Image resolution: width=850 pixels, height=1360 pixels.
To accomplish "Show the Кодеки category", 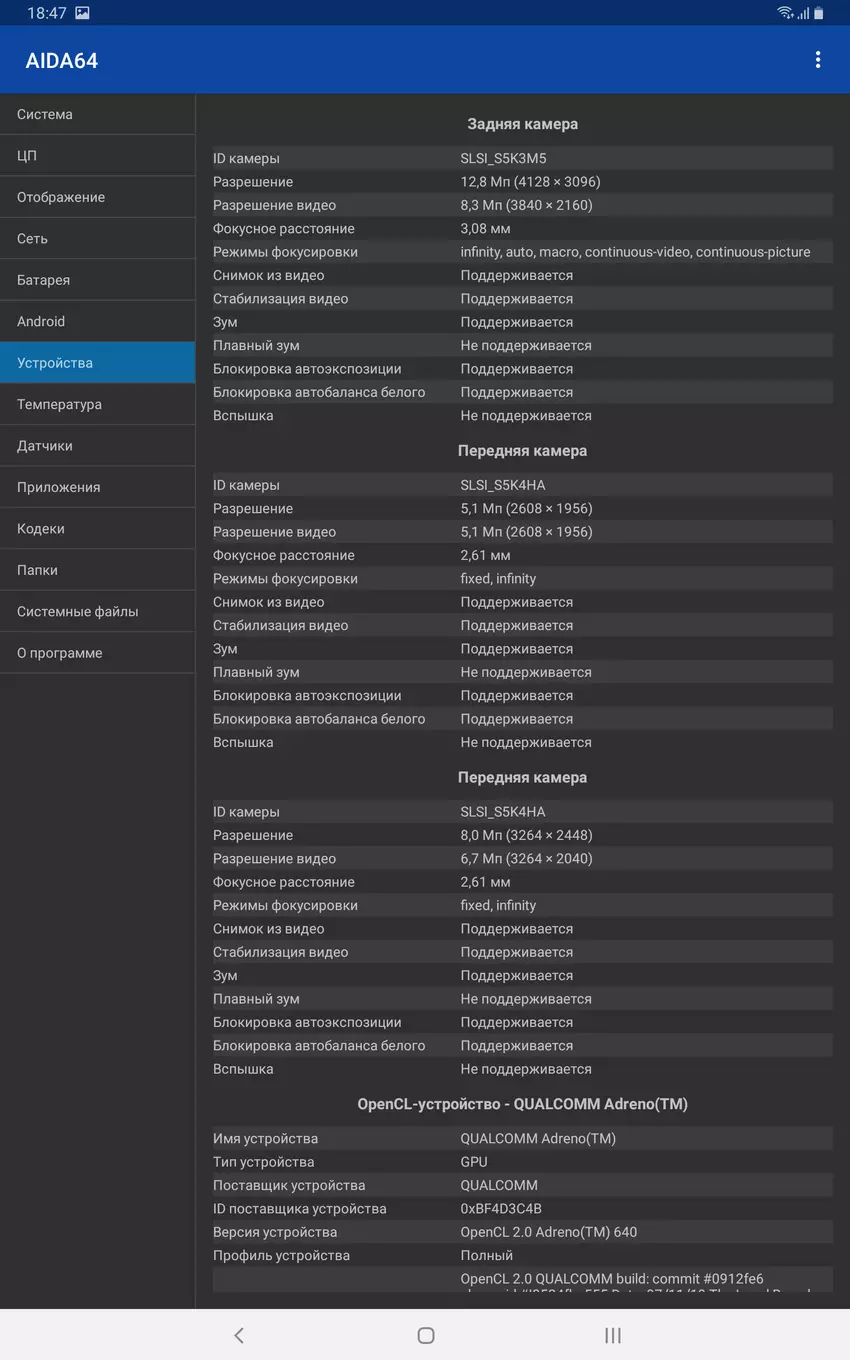I will click(97, 529).
